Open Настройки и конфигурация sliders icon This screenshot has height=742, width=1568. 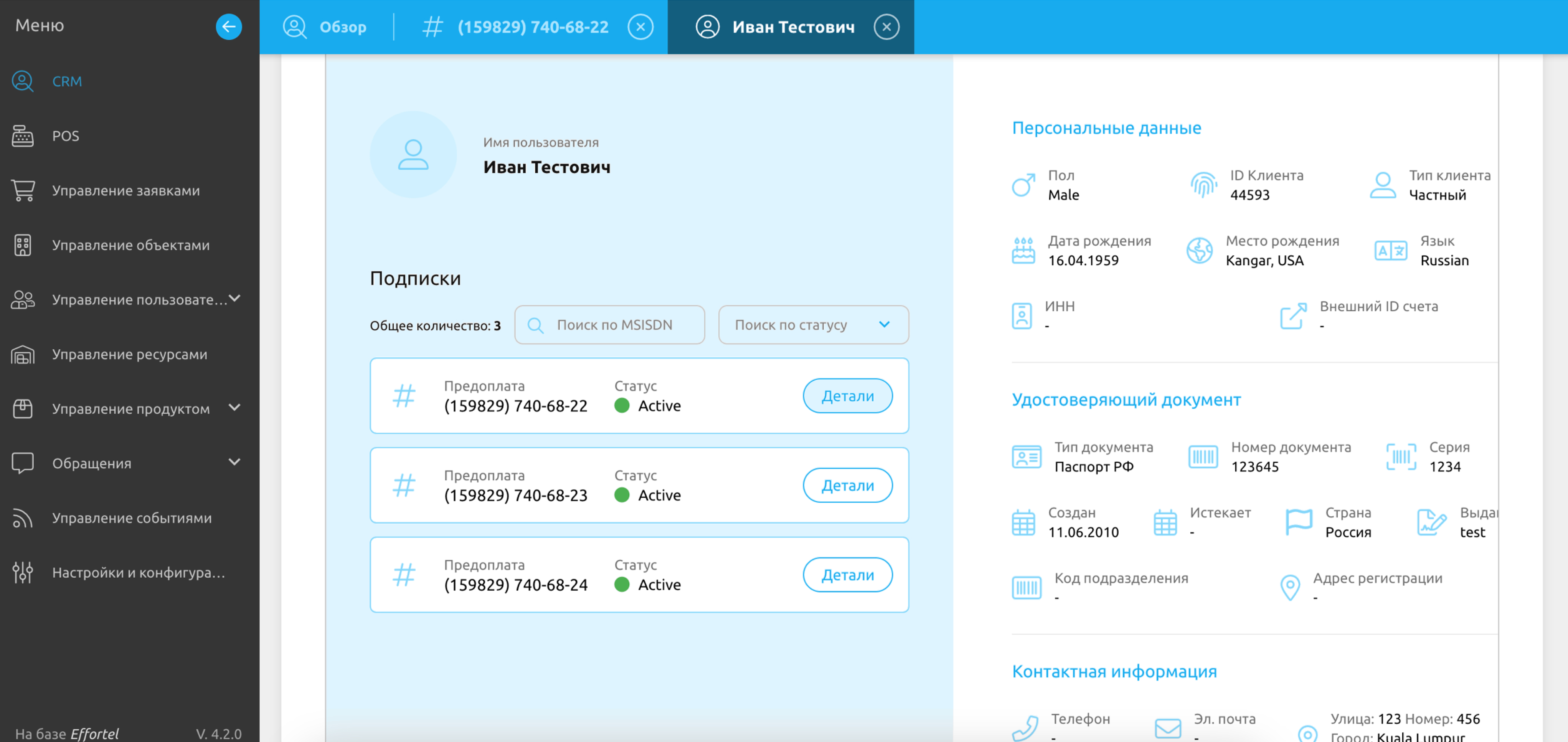point(23,573)
